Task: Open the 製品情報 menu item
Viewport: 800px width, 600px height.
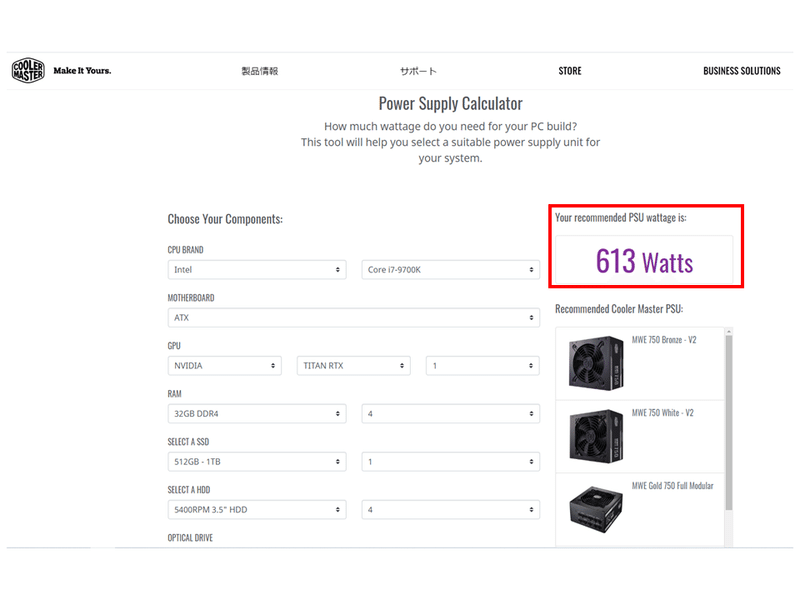Action: [260, 71]
